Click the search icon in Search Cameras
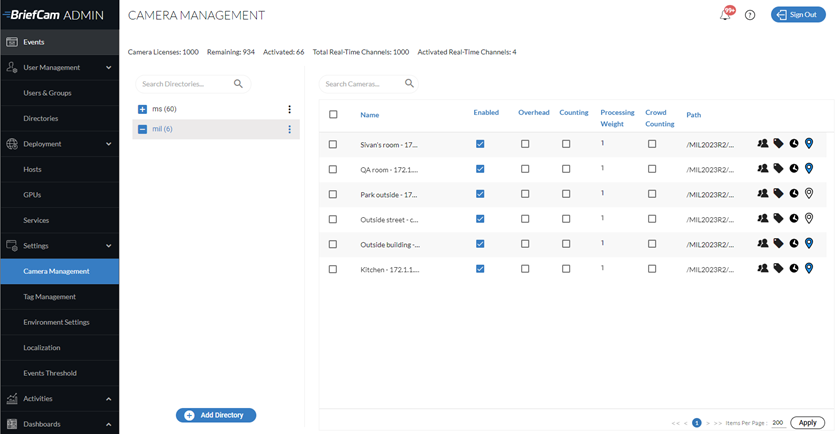The height and width of the screenshot is (434, 837). click(x=409, y=83)
